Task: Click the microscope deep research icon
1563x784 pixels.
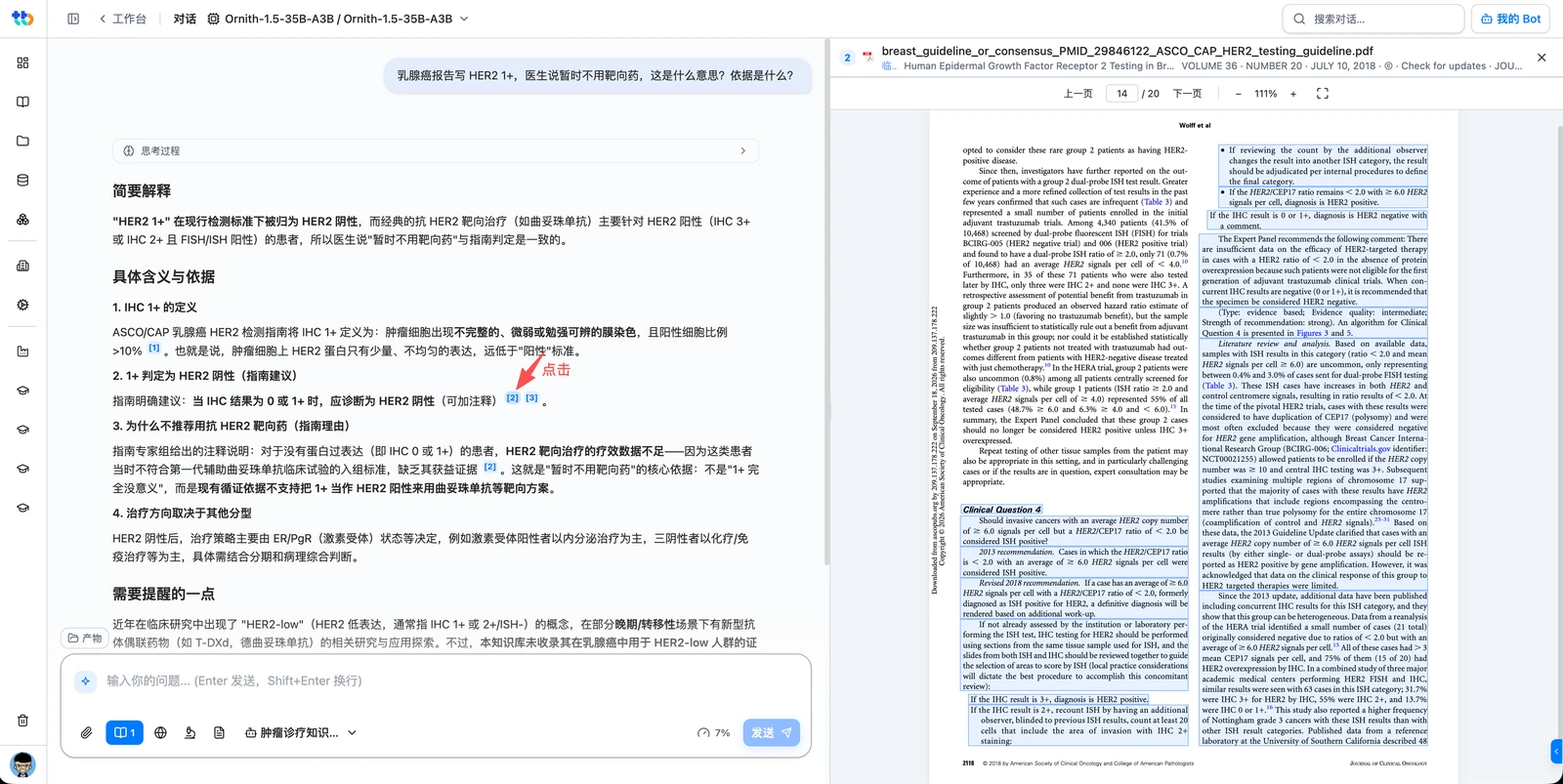Action: [190, 732]
